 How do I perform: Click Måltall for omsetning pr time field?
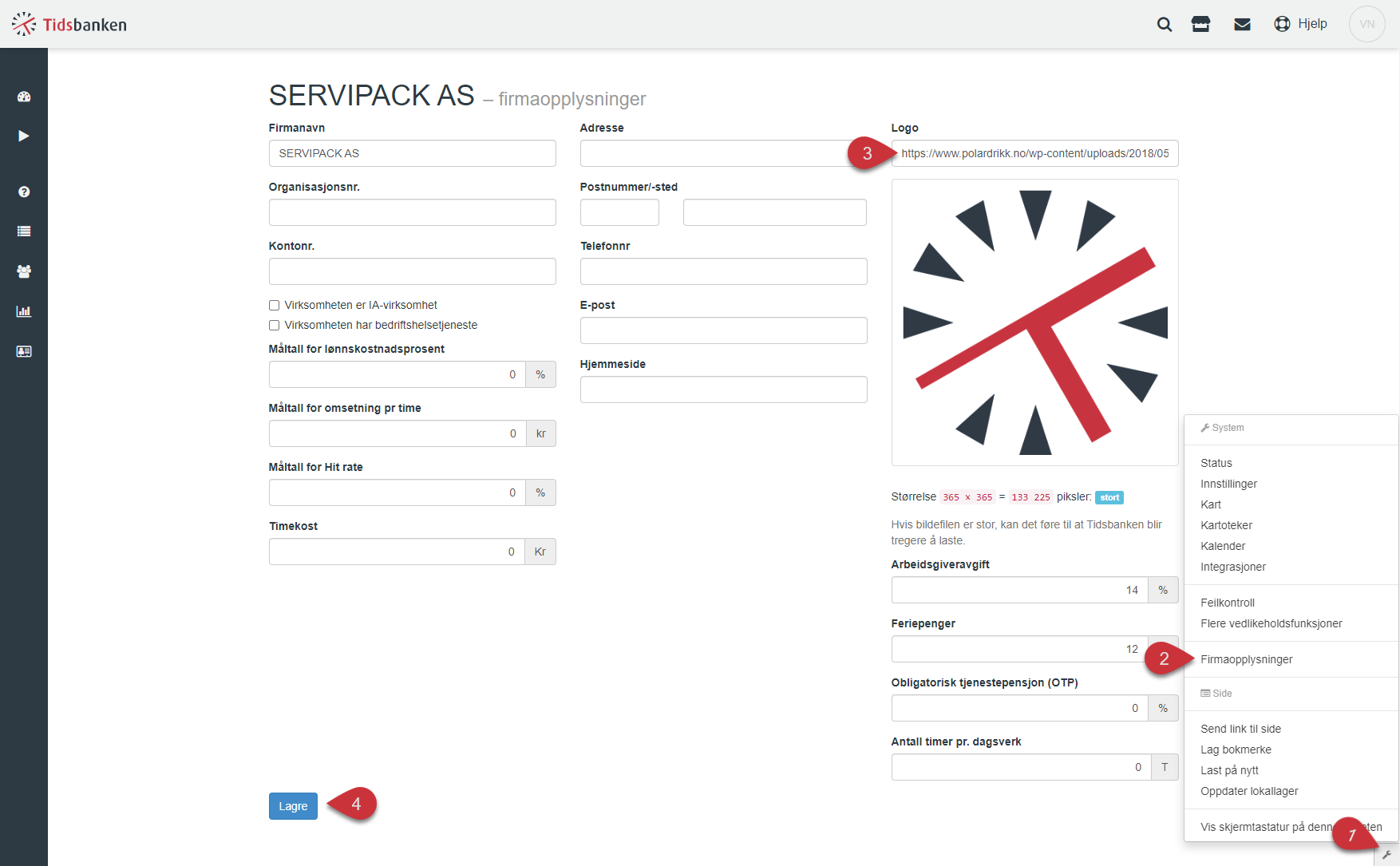click(397, 433)
